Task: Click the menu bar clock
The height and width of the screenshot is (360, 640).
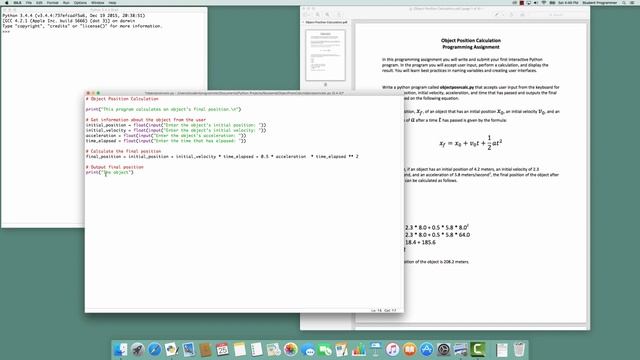Action: click(x=568, y=2)
